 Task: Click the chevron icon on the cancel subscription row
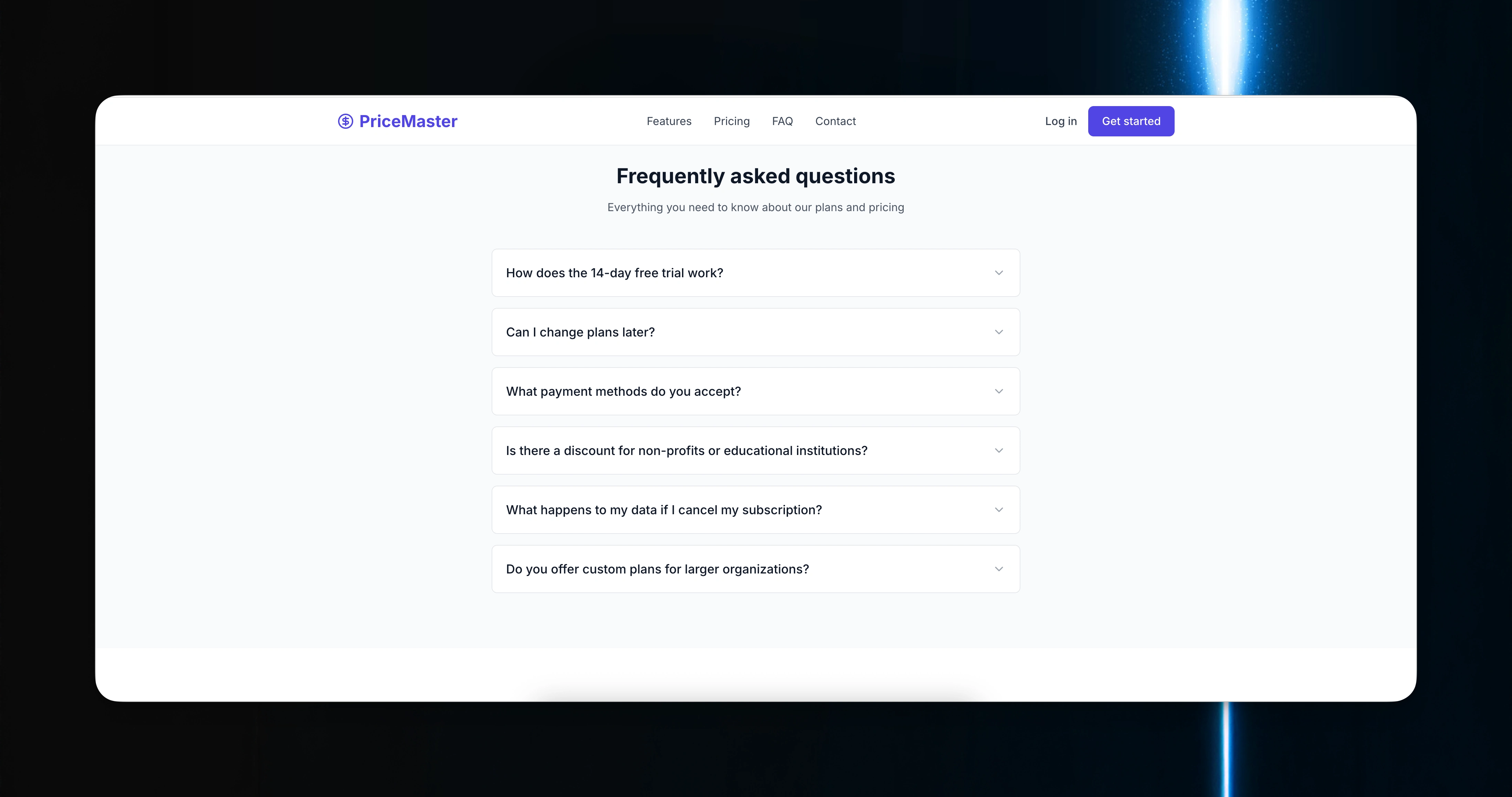coord(998,510)
